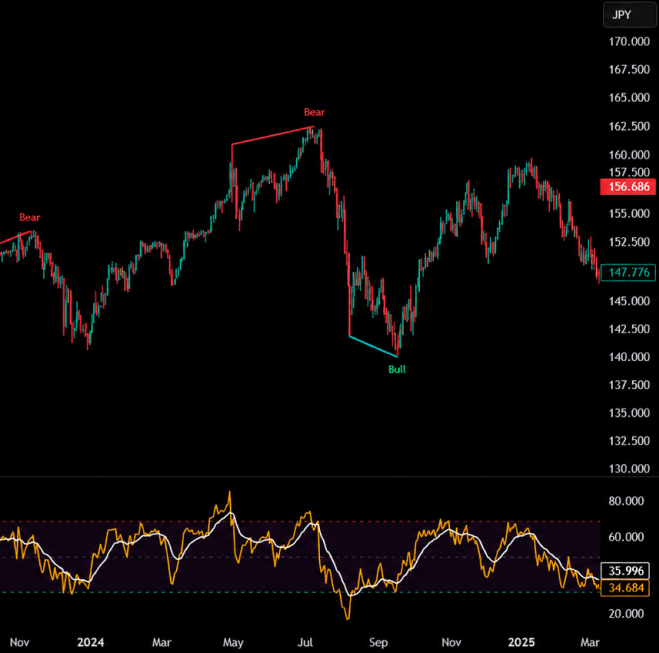Click the 2025 label on time axis
The image size is (659, 653).
click(x=522, y=642)
